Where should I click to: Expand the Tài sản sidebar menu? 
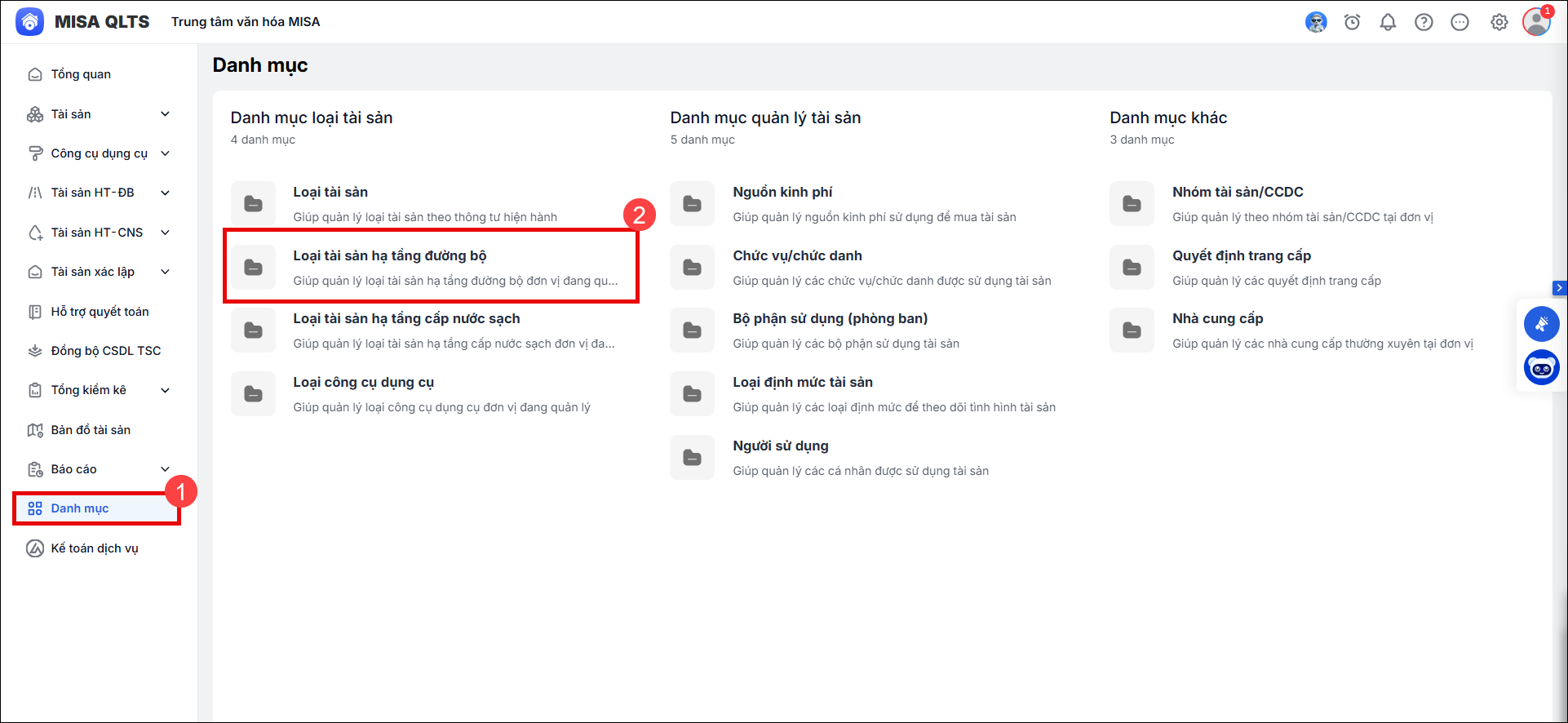[165, 114]
